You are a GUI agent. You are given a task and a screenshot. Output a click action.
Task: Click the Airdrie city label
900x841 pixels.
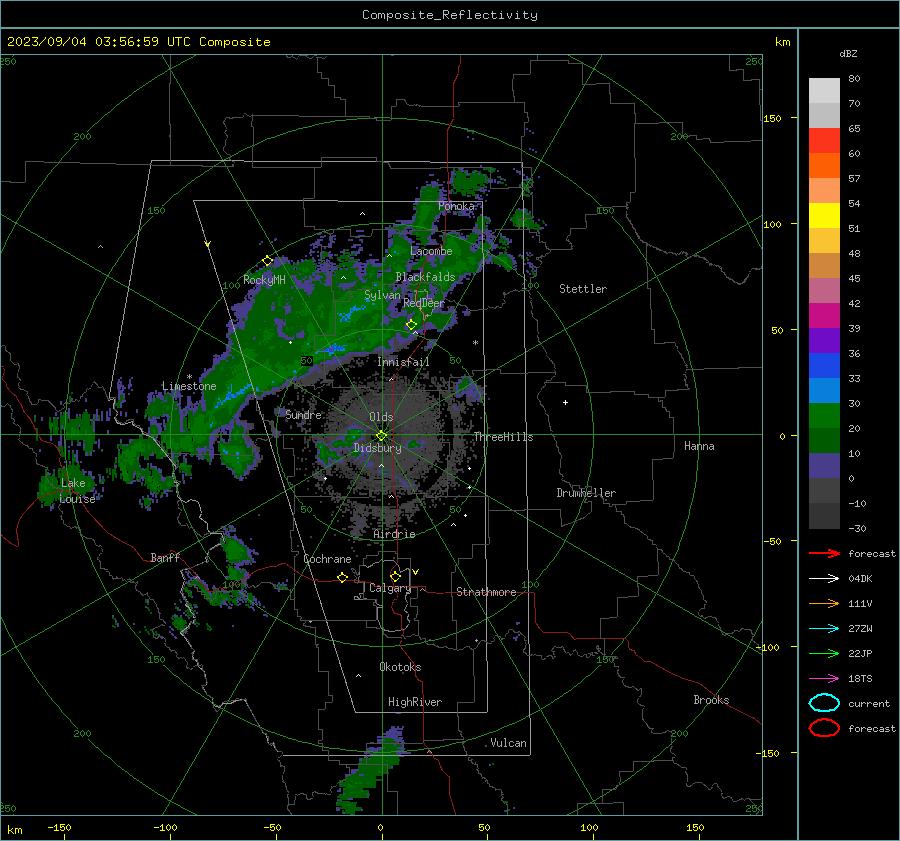coord(394,534)
